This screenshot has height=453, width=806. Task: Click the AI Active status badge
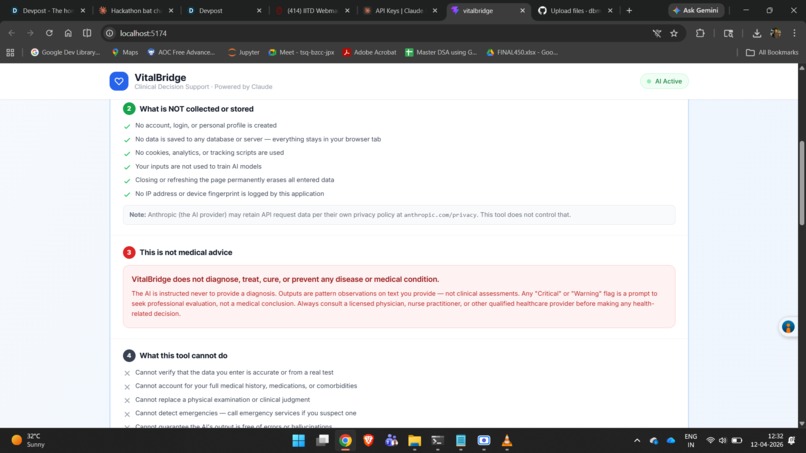664,81
